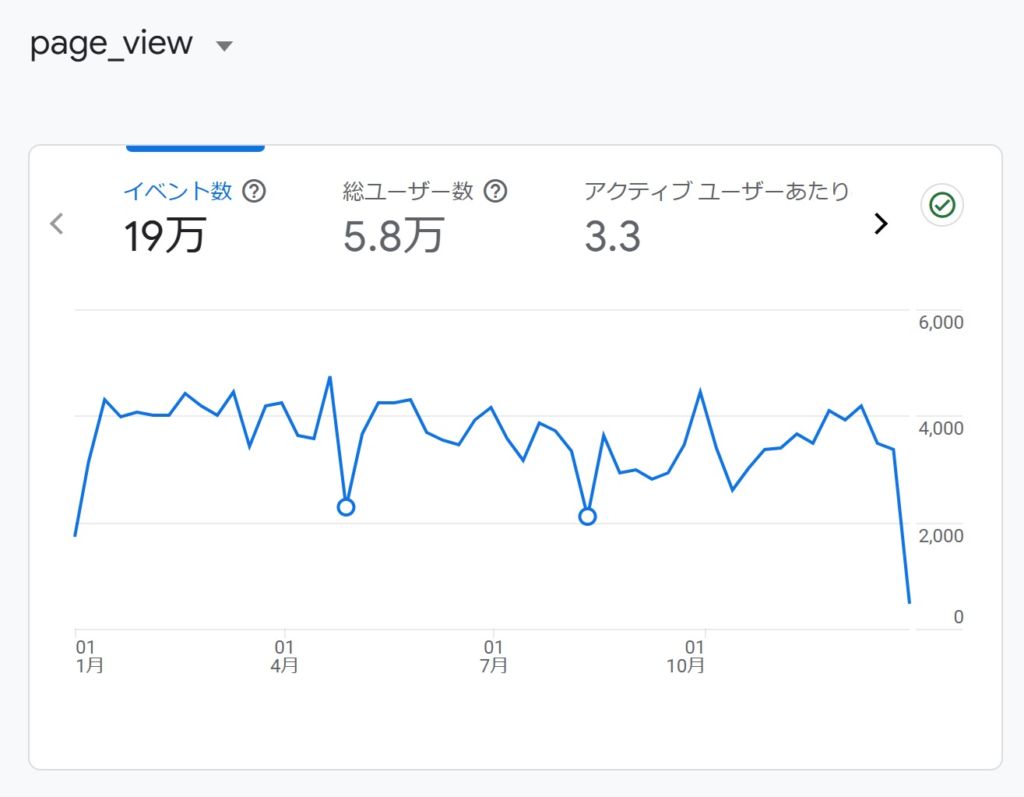Switch to アクティブ ユーザーあたり metric tab
The image size is (1024, 797).
(716, 191)
